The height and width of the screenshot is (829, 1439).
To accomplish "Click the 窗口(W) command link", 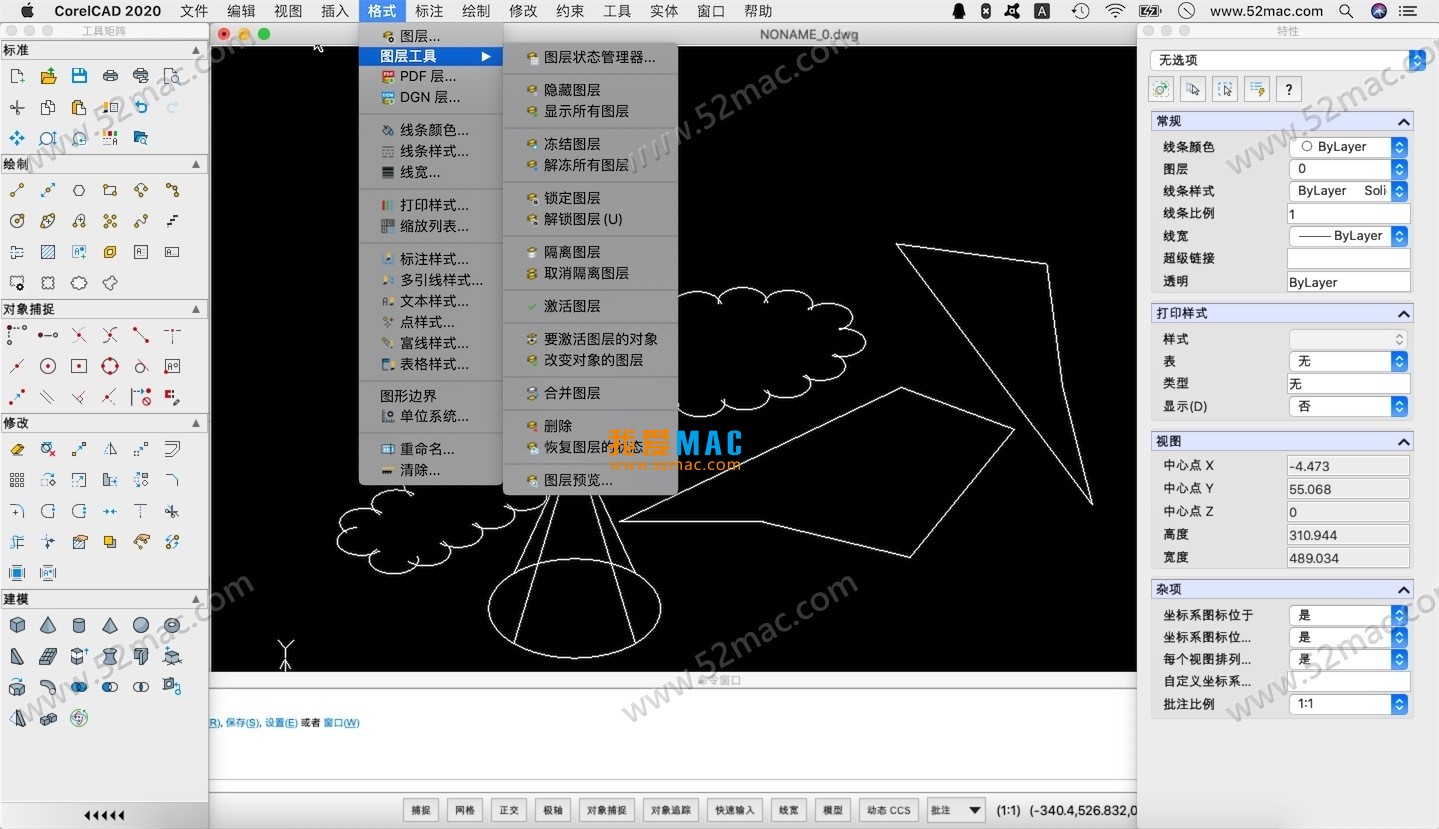I will click(x=341, y=722).
